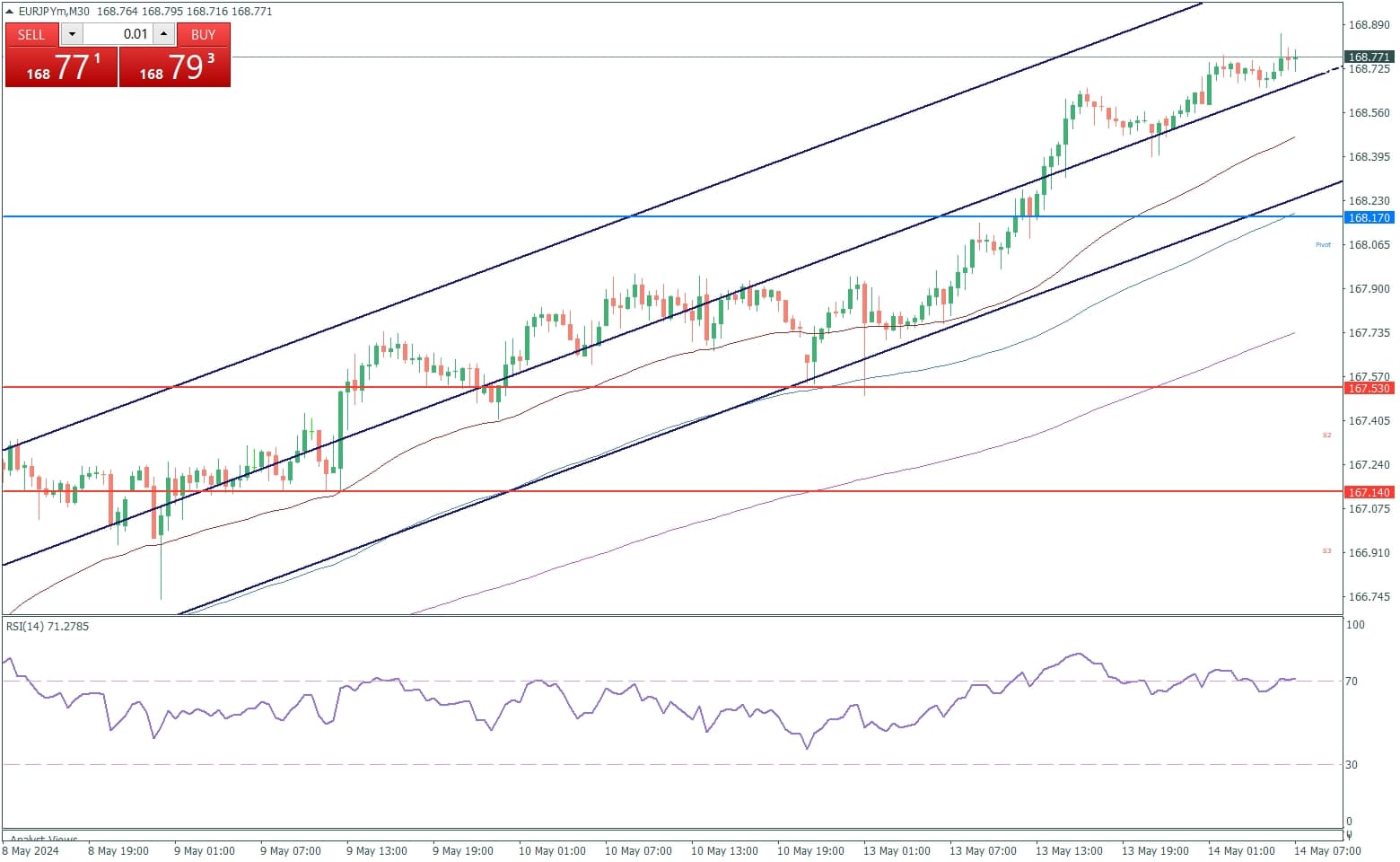Screen dimensions: 1400x862
Task: Collapse one-click trading panel triangle beside EURJPYm
Action: (10, 12)
